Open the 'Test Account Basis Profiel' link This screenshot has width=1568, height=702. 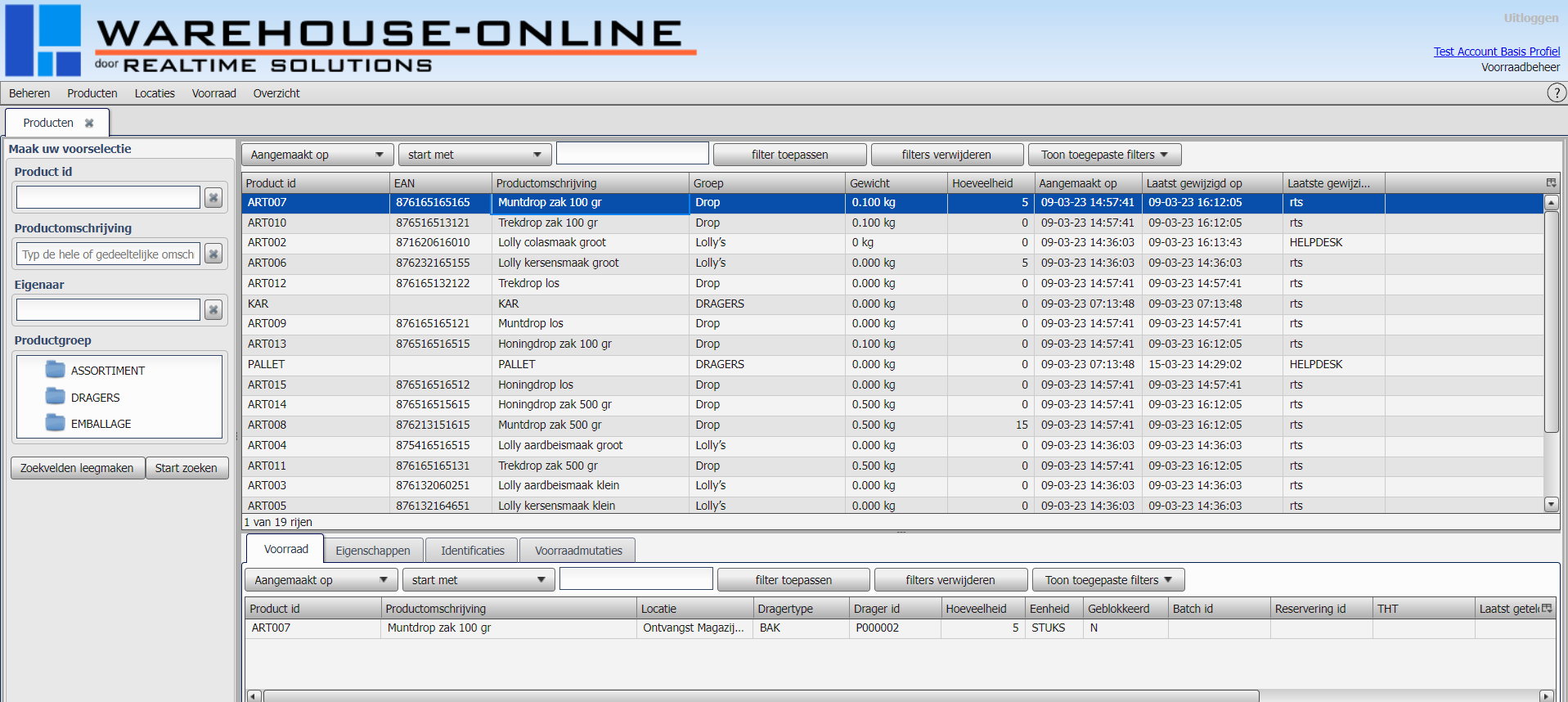1497,52
